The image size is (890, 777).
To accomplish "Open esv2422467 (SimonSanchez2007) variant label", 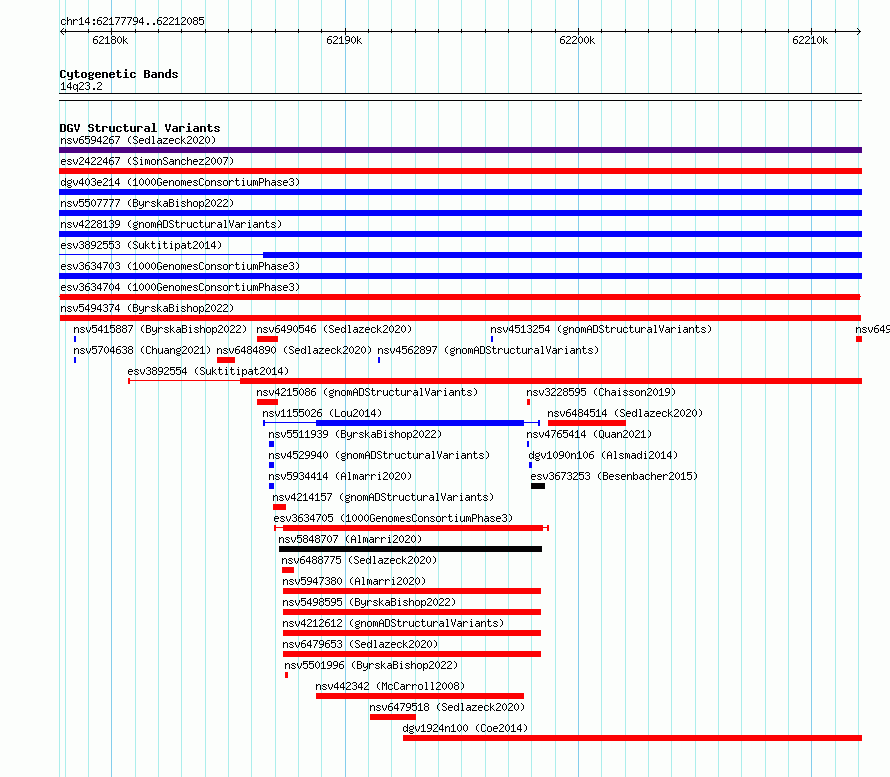I will click(147, 161).
